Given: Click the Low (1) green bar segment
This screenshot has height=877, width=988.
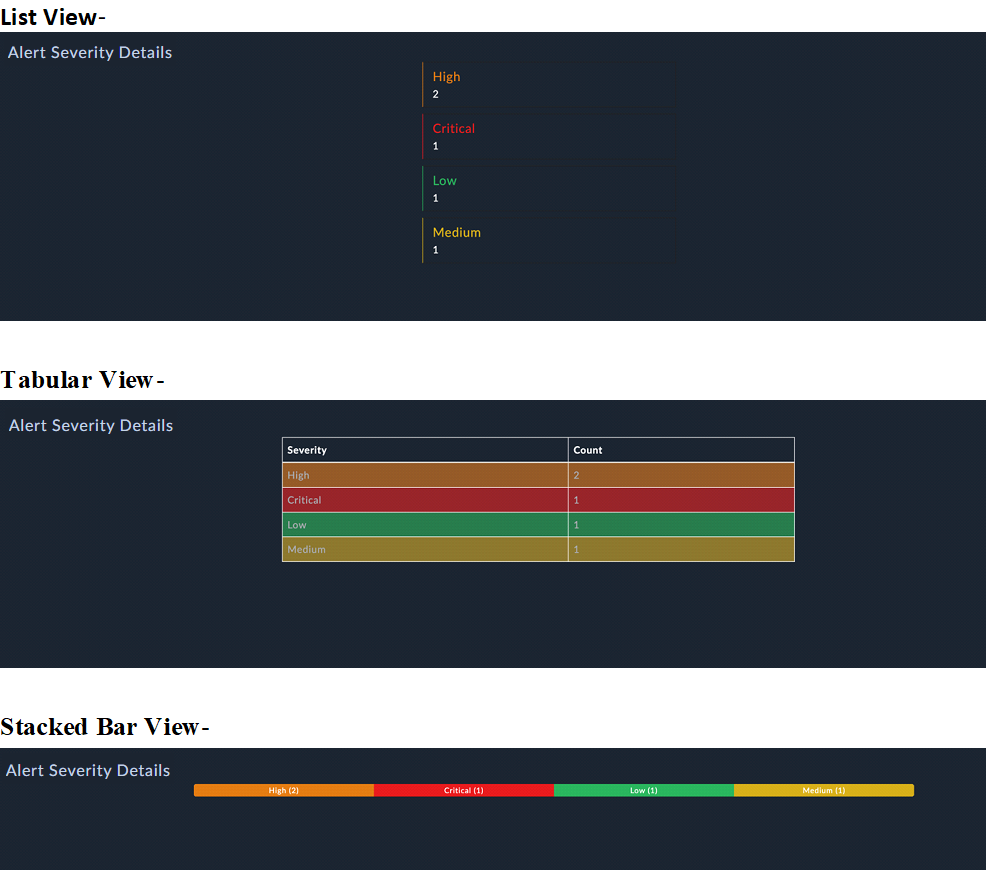Looking at the screenshot, I should coord(644,790).
